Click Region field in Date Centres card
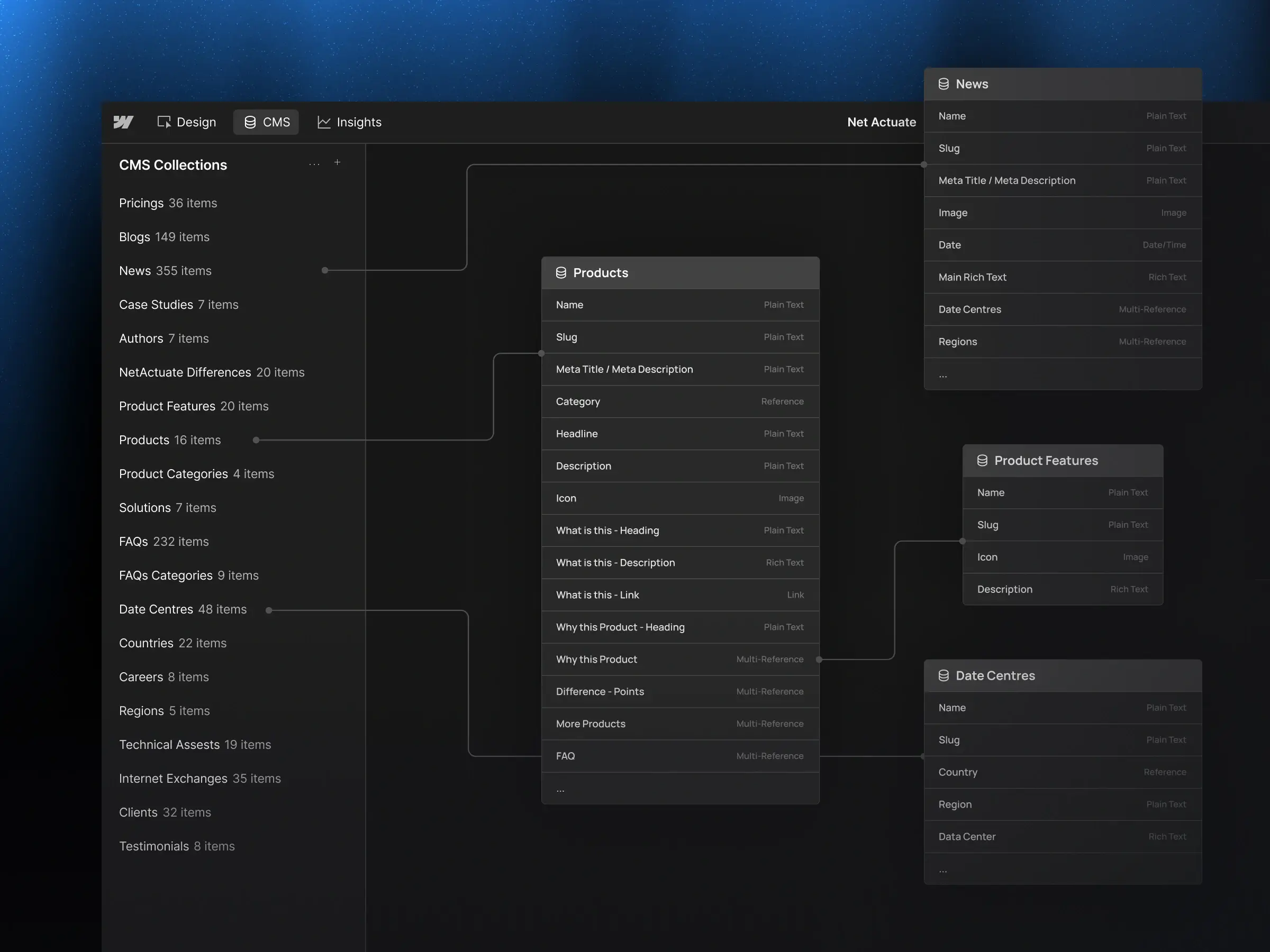This screenshot has width=1270, height=952. point(1063,804)
